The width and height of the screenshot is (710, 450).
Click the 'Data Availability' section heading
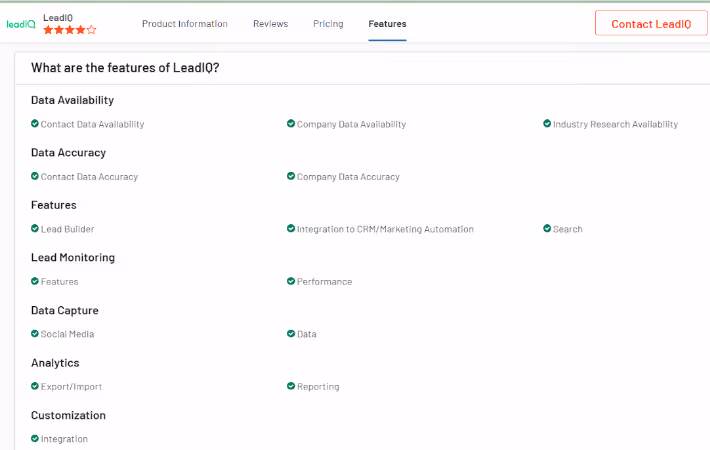click(72, 100)
